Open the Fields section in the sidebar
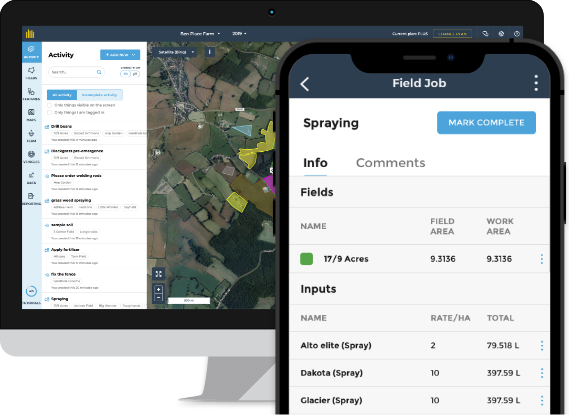The image size is (569, 415). [x=32, y=73]
